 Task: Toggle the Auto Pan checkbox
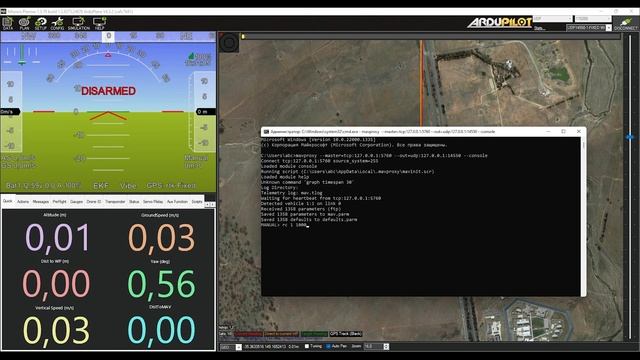click(328, 346)
